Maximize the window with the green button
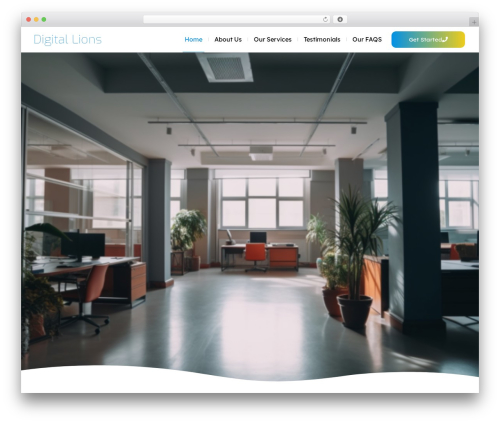Image resolution: width=500 pixels, height=423 pixels. pos(44,19)
